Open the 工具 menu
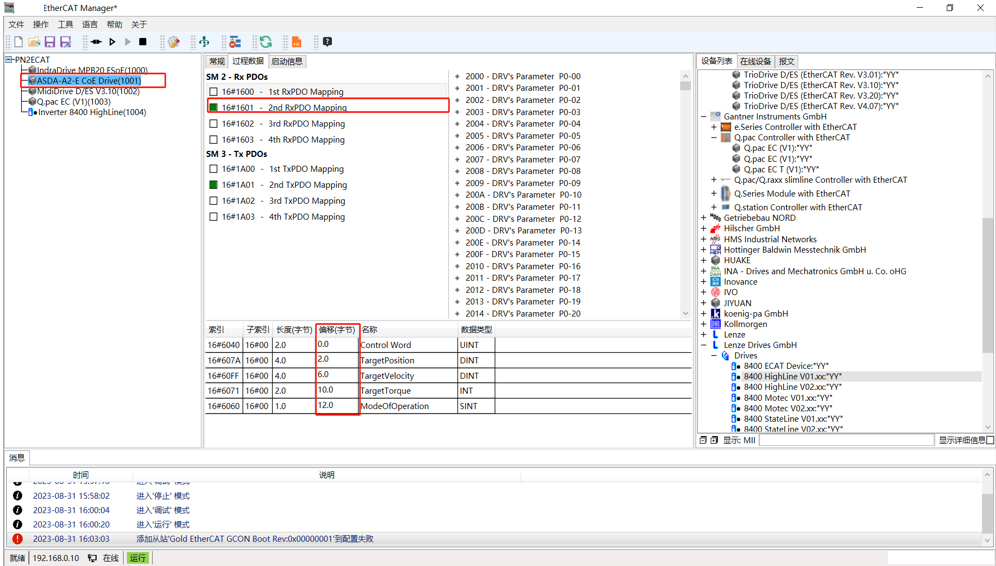 point(65,24)
